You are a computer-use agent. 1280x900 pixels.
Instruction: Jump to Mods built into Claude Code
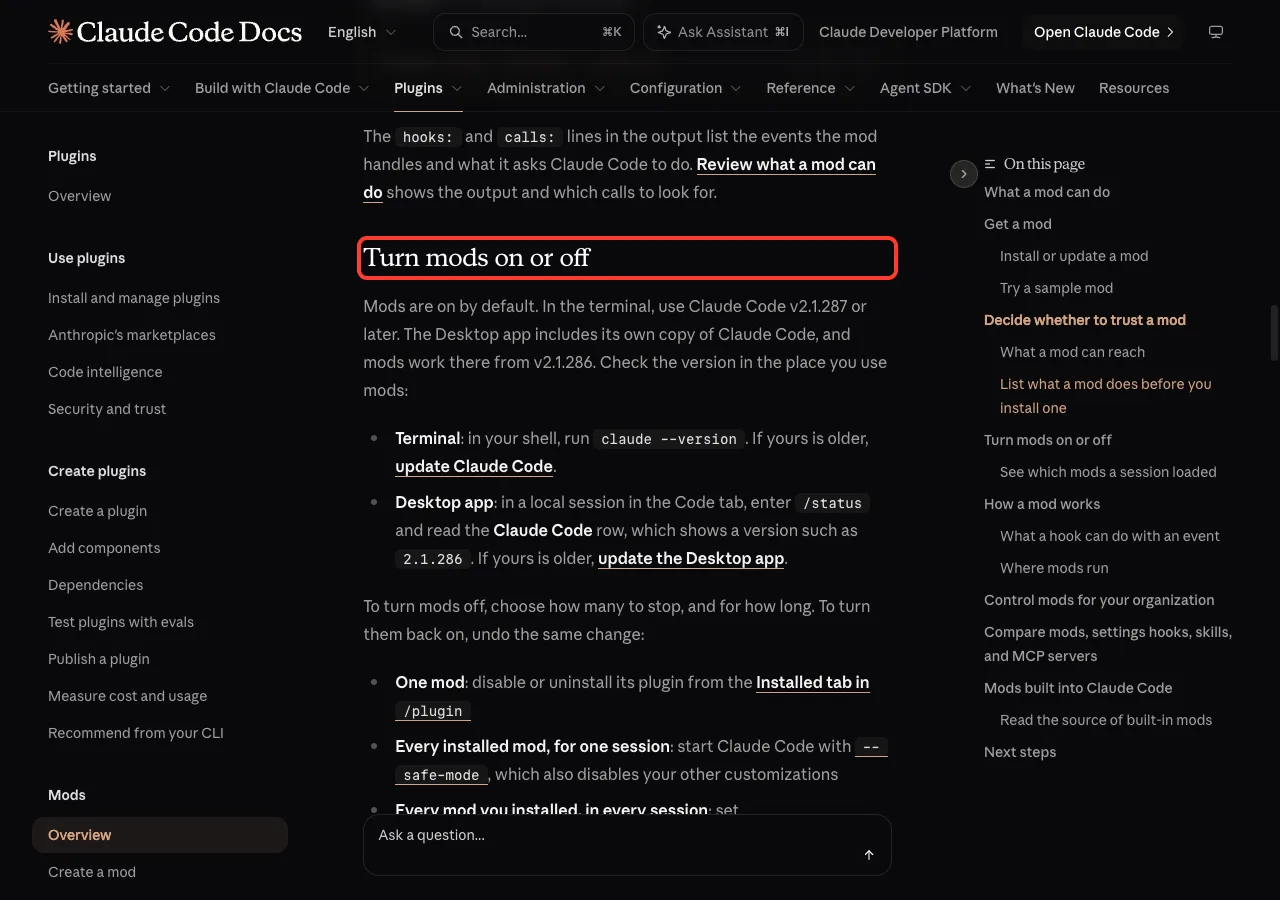click(x=1078, y=688)
